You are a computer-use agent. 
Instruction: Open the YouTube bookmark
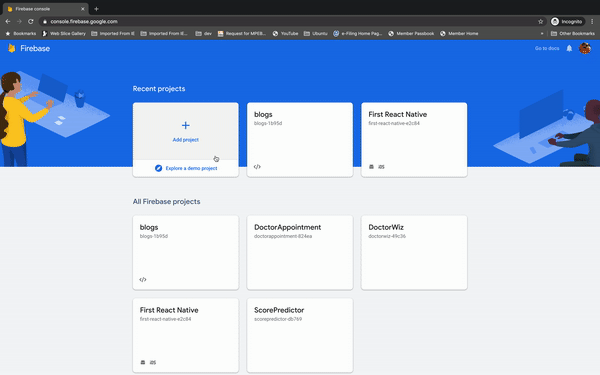click(x=285, y=34)
